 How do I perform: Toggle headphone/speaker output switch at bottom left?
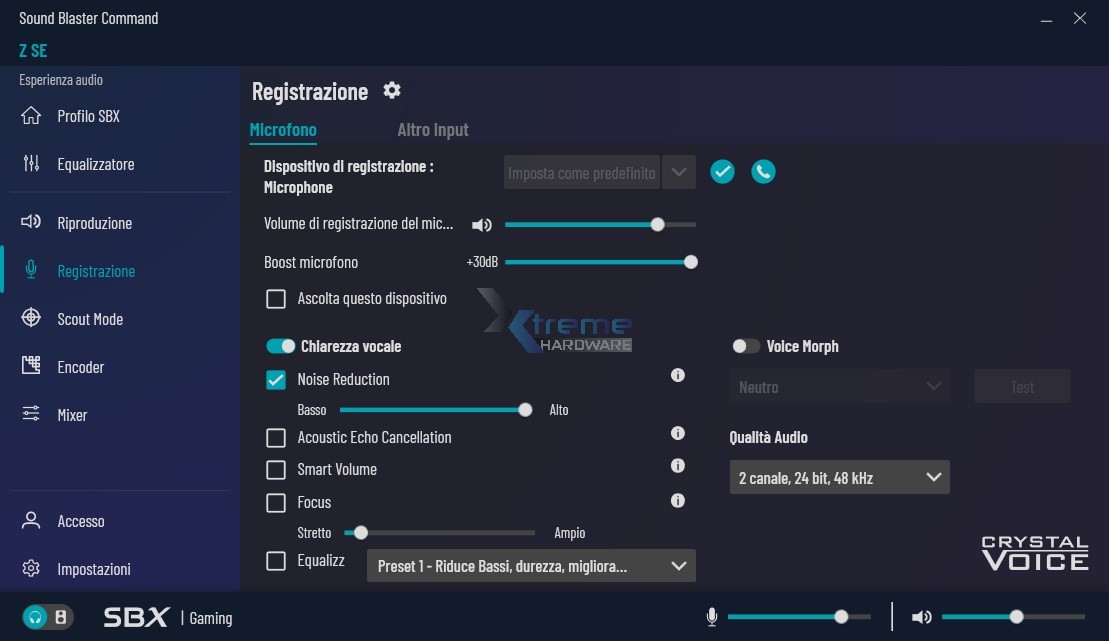(47, 617)
